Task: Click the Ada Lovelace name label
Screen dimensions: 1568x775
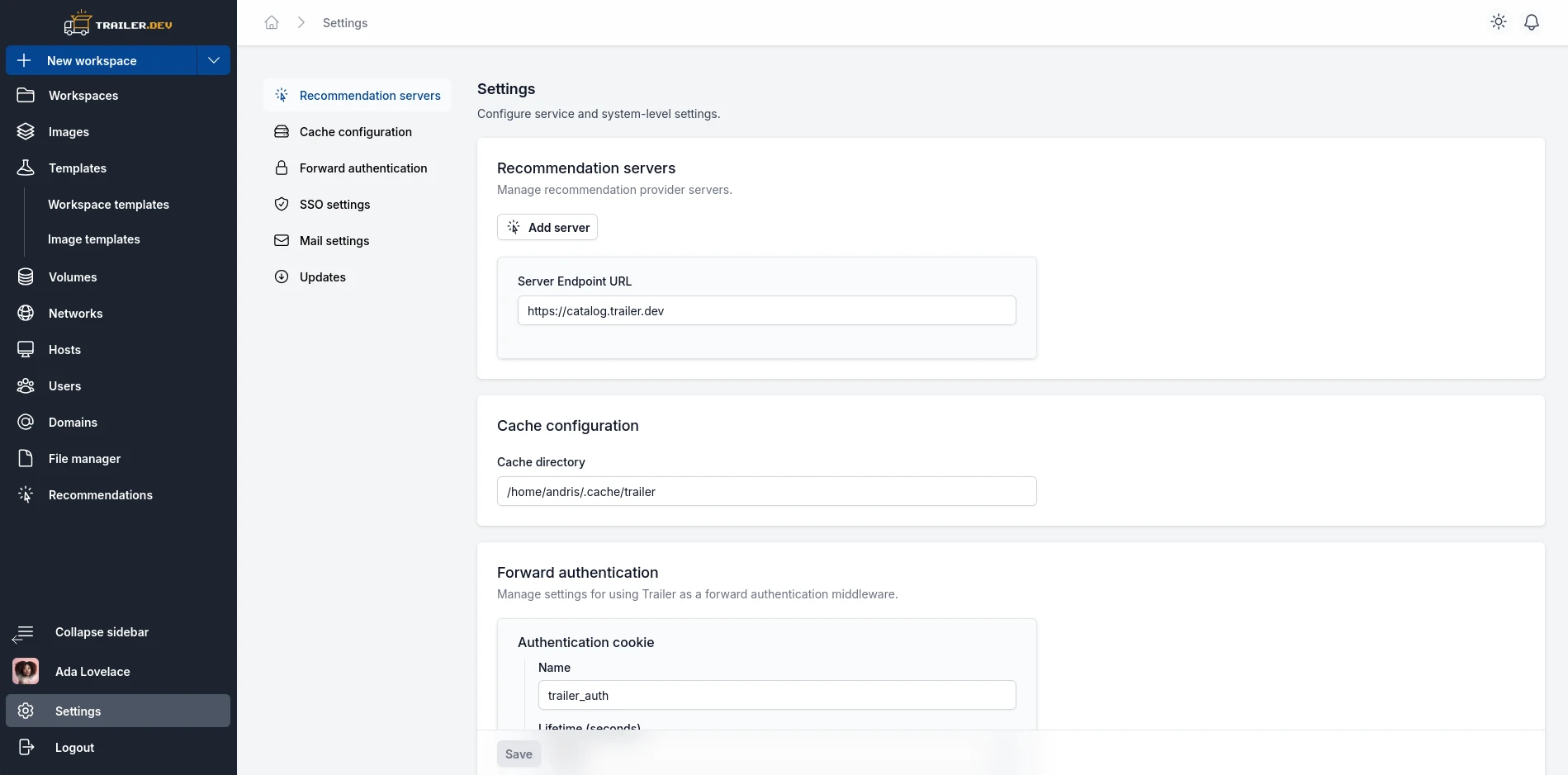Action: 92,672
